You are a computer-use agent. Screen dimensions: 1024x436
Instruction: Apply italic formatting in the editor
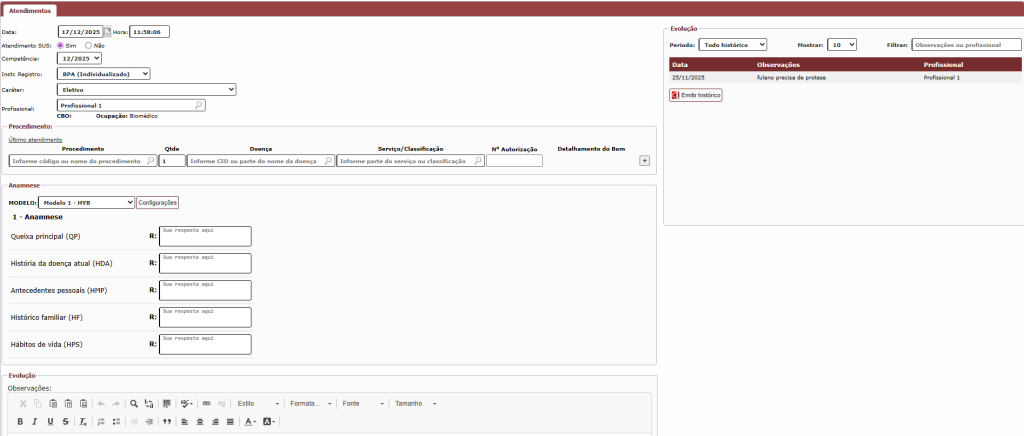tap(35, 422)
